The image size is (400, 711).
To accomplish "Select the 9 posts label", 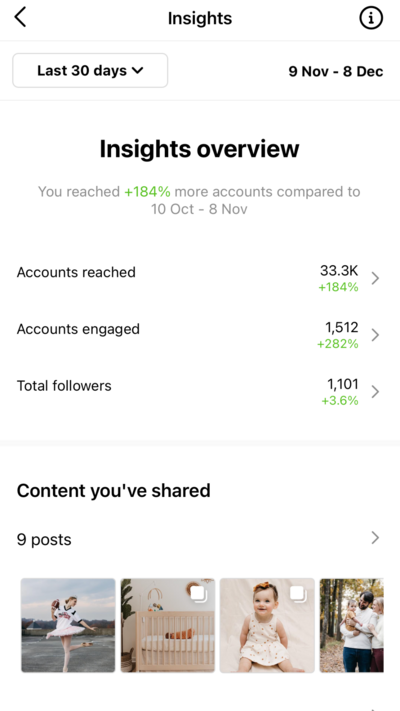I will (44, 540).
